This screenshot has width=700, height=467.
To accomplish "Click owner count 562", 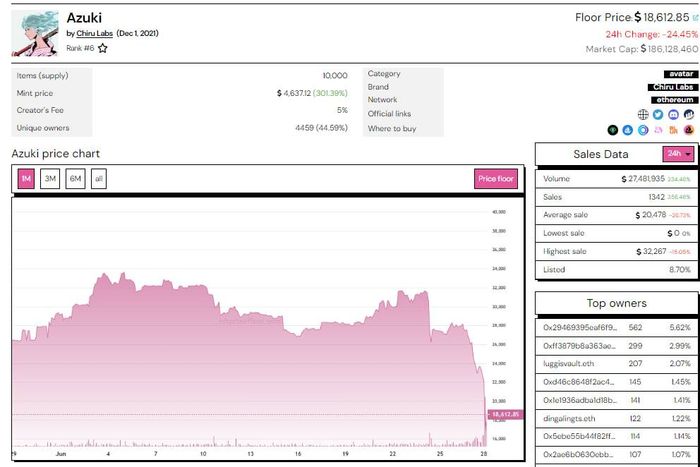I will point(635,327).
